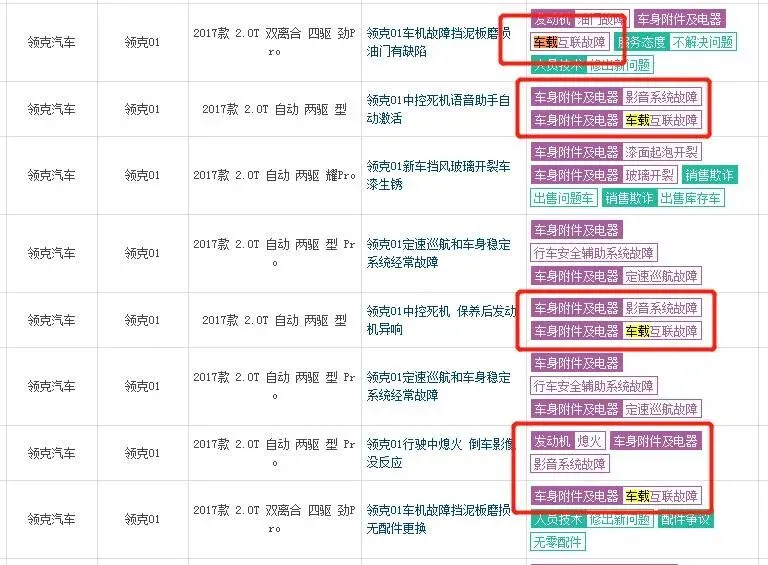Click 车载互联故障 tag in 无配件更换 row

662,496
